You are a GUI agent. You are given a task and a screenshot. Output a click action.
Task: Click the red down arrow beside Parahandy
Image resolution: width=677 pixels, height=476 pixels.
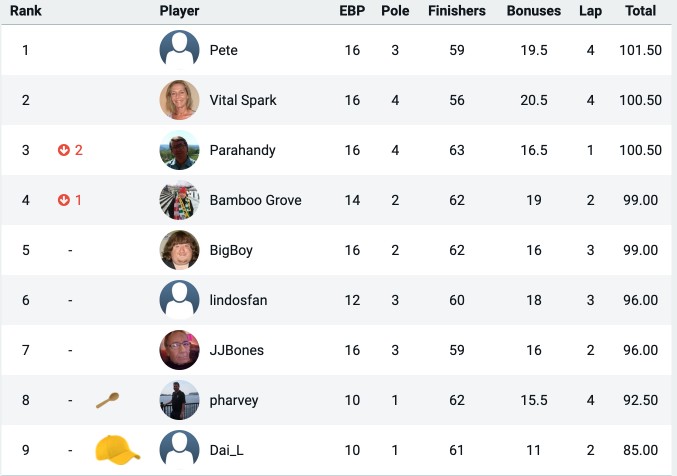click(x=64, y=150)
